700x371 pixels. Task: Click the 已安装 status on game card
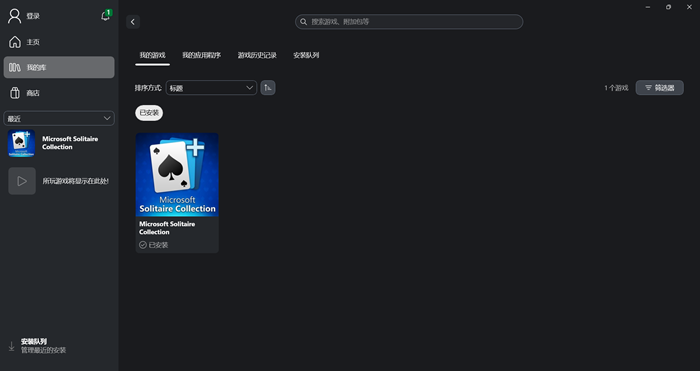click(x=154, y=245)
